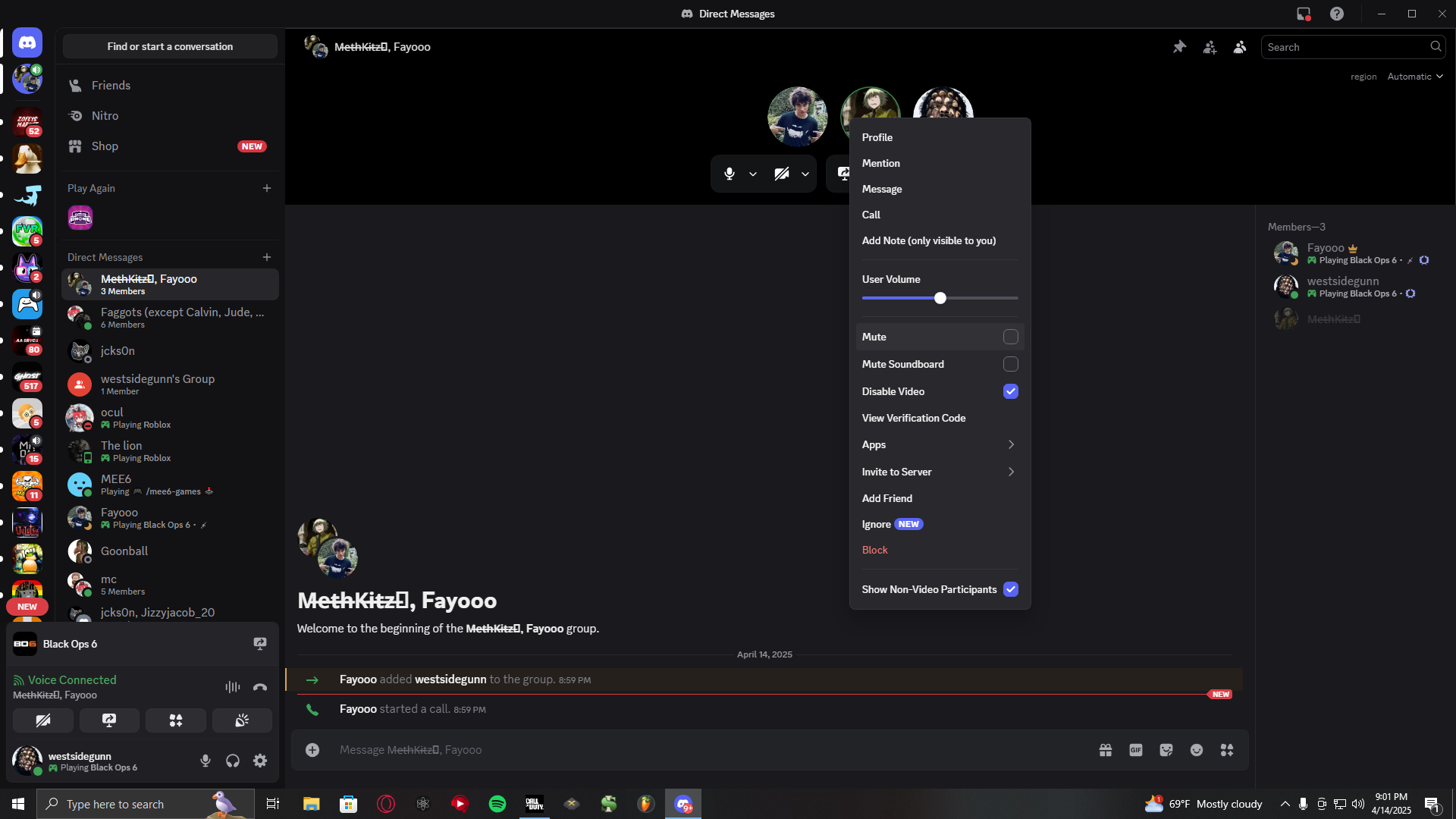Screen dimensions: 1456x819
Task: Open the emoji picker
Action: click(x=1197, y=750)
